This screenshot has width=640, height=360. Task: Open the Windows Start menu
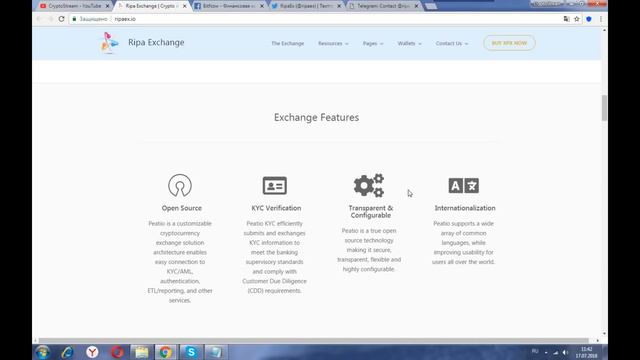point(42,352)
